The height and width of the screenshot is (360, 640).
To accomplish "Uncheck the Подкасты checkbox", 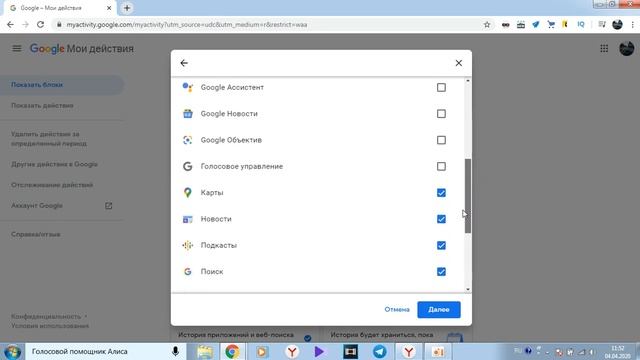I will pos(441,245).
